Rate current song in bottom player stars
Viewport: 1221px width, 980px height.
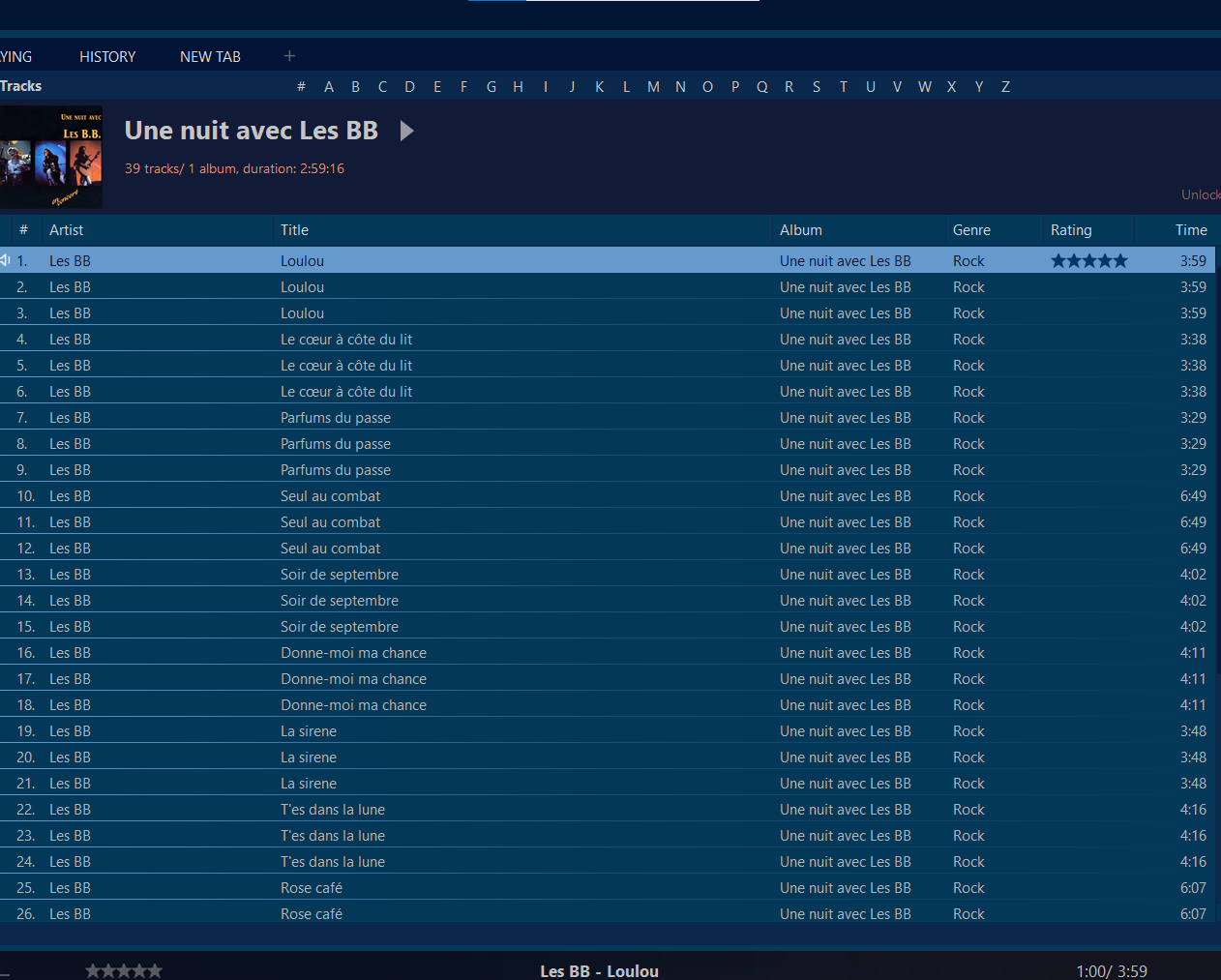tap(124, 970)
